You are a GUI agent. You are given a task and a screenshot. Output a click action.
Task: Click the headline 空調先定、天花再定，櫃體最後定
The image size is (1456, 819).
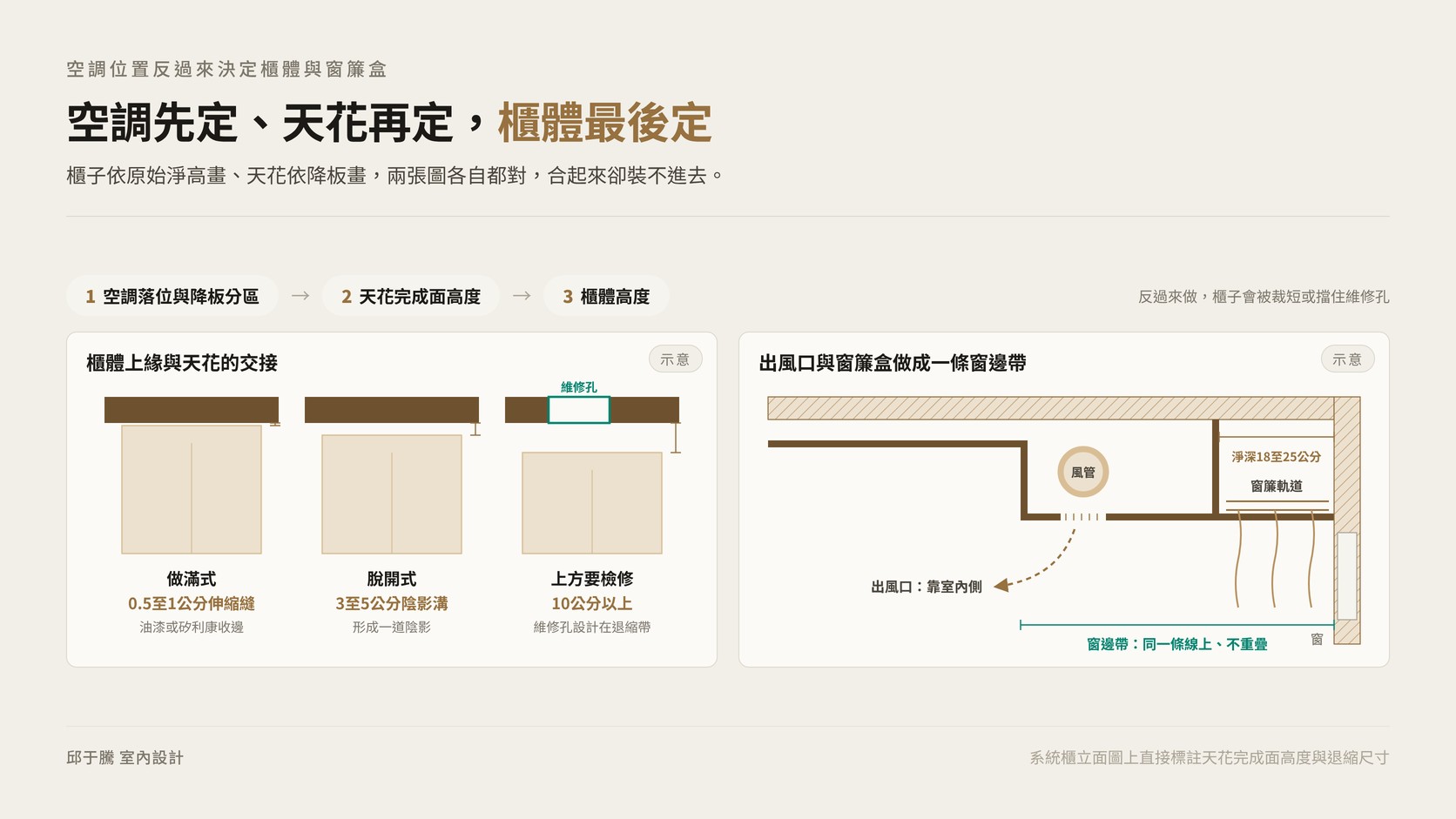[389, 123]
